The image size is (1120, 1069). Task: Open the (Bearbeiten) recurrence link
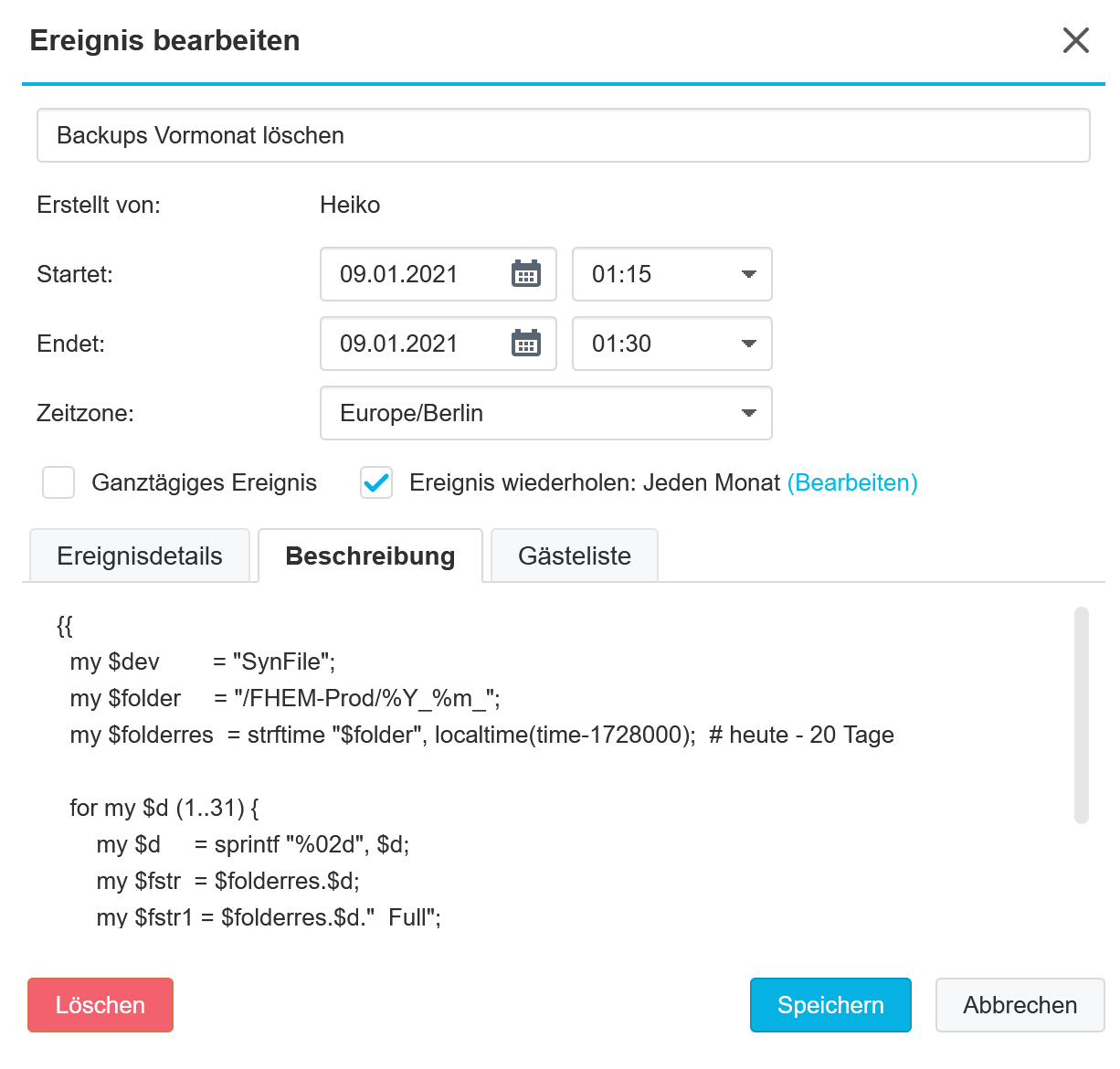tap(852, 482)
